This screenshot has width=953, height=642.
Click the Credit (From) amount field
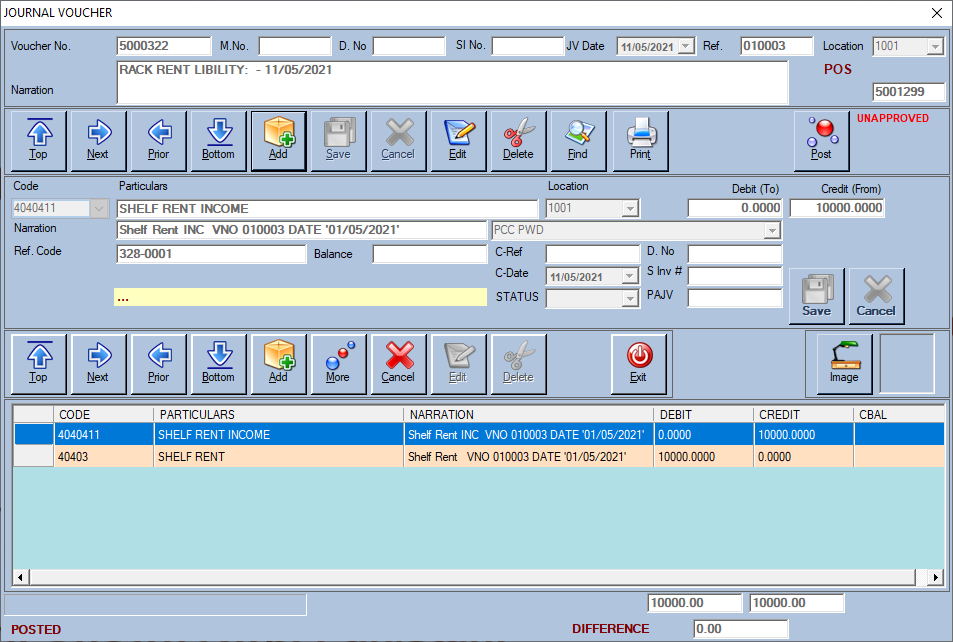click(x=836, y=208)
